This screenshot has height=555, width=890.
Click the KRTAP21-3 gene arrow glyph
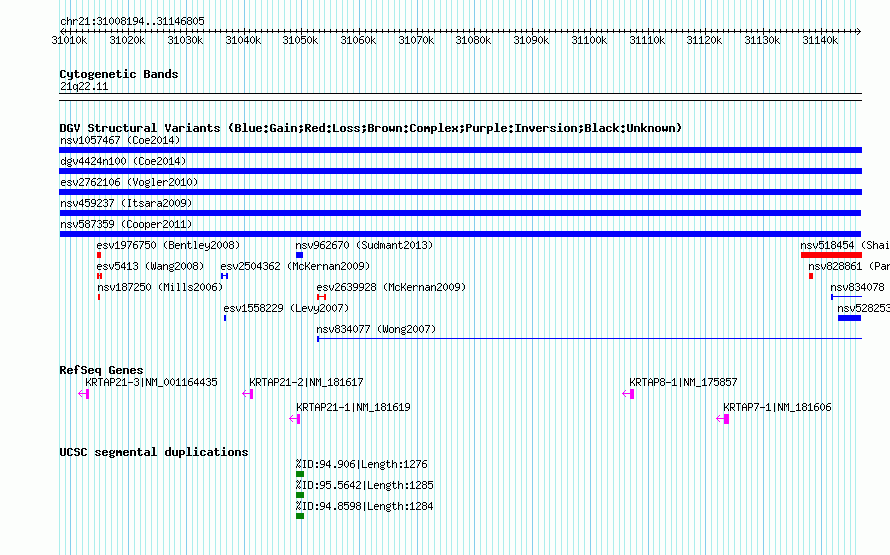[x=83, y=394]
